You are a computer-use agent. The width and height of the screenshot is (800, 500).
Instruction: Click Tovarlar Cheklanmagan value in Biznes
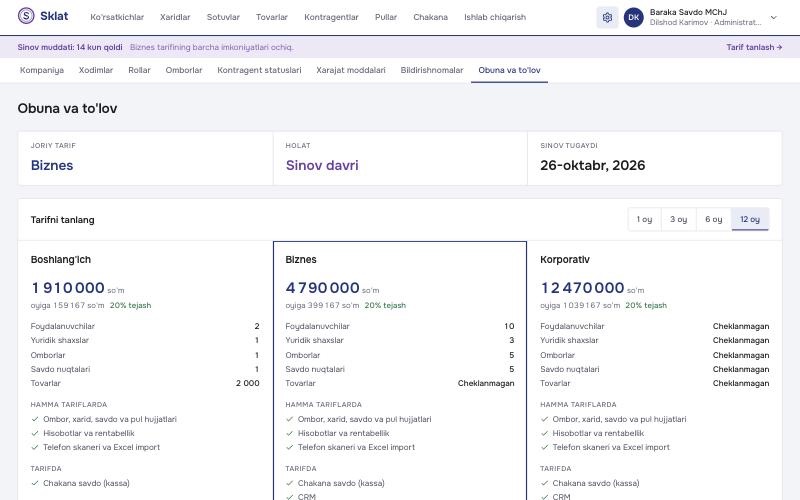tap(486, 383)
